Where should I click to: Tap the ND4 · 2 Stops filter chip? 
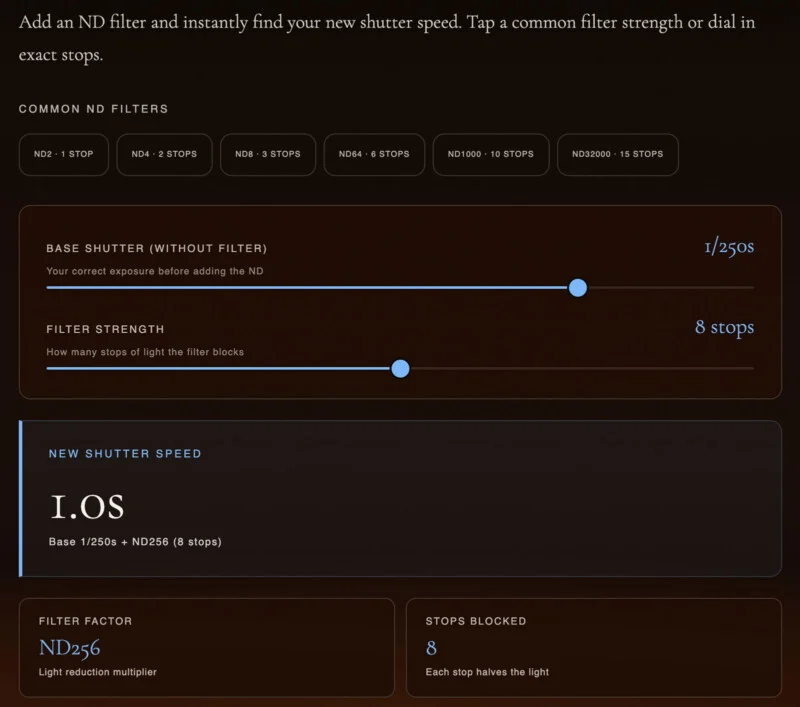(164, 154)
